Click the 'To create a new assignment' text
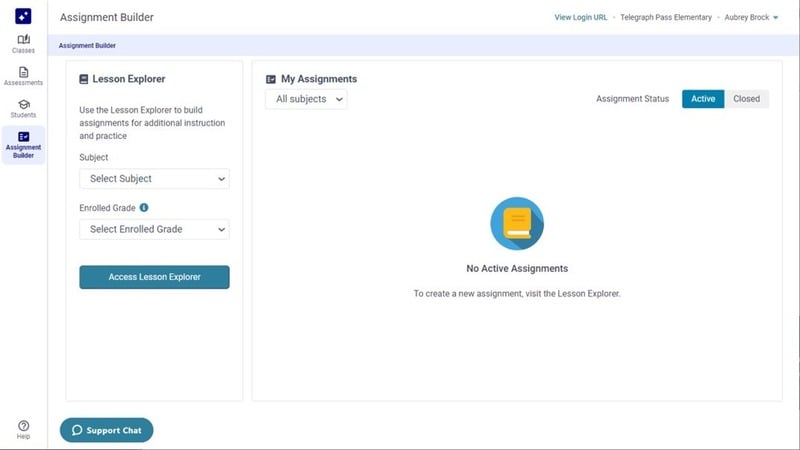The image size is (800, 450). [517, 293]
